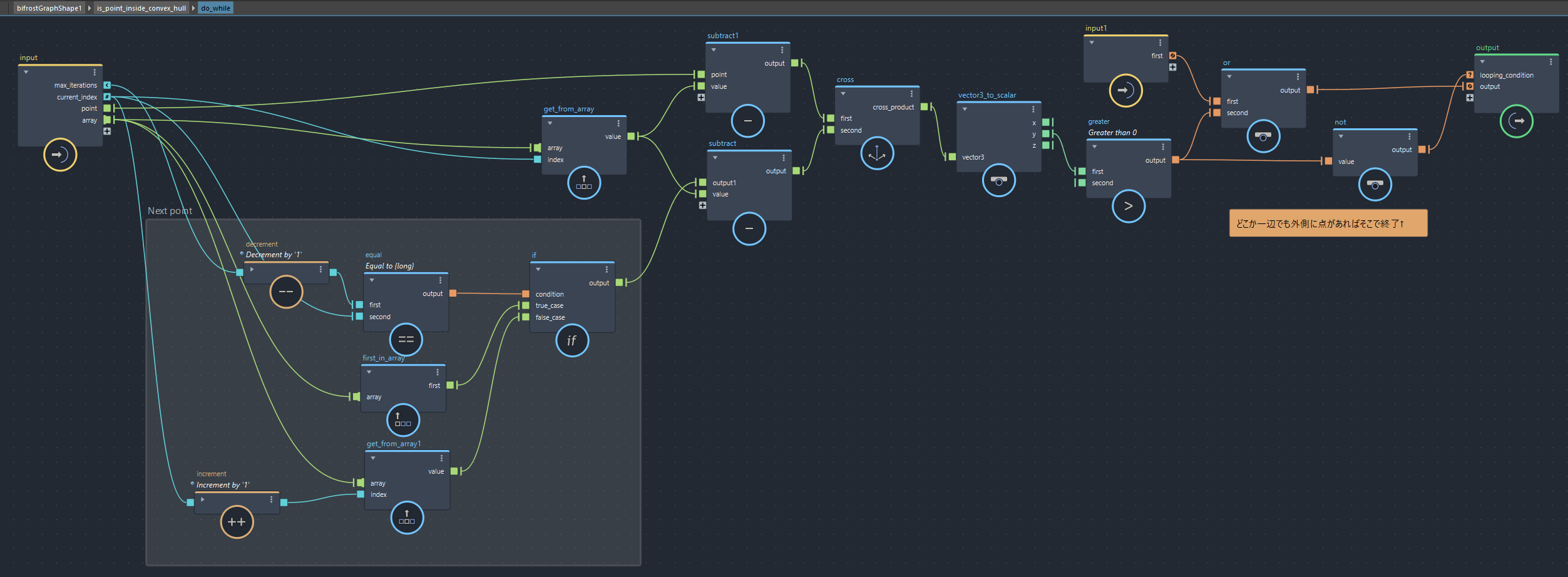Expand the decrement node's disclosure triangle
The image size is (1568, 577).
click(252, 270)
